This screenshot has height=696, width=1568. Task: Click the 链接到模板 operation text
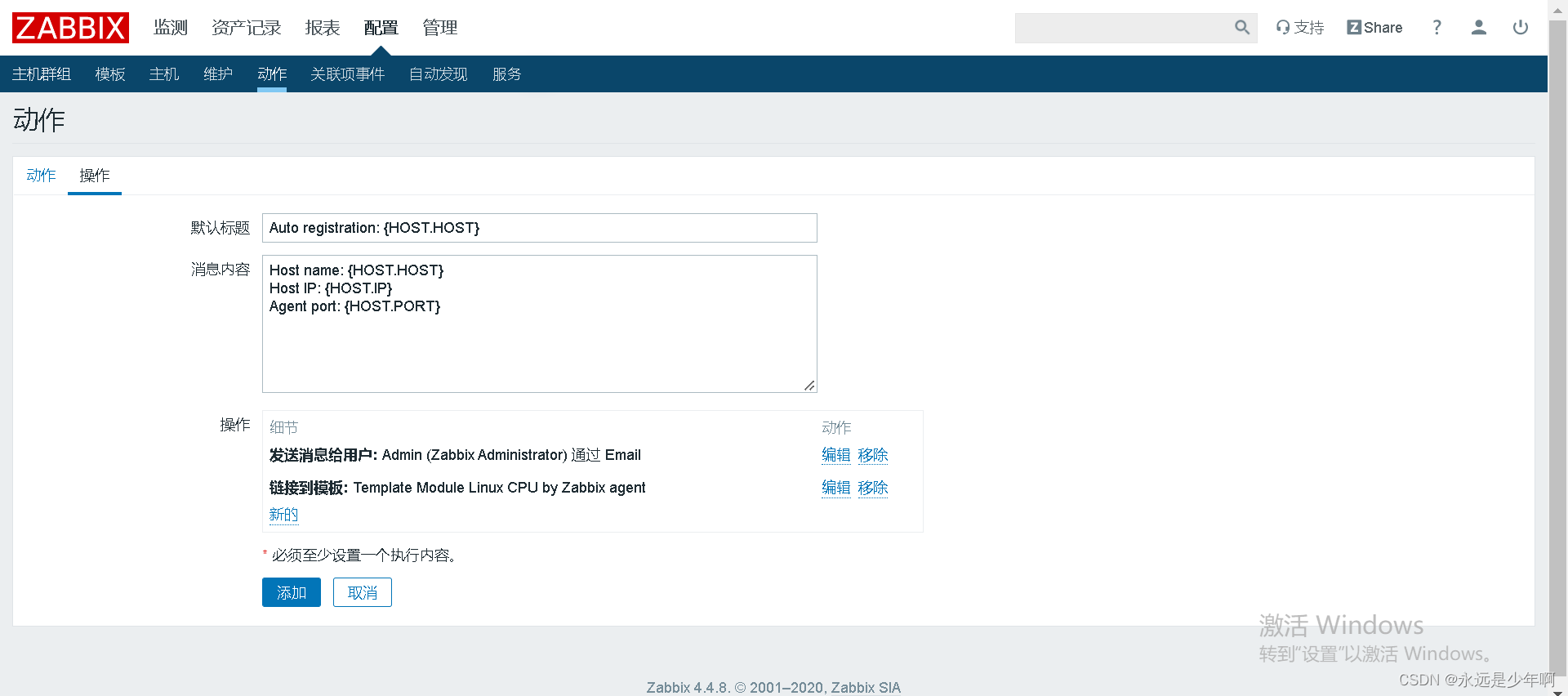pos(457,488)
